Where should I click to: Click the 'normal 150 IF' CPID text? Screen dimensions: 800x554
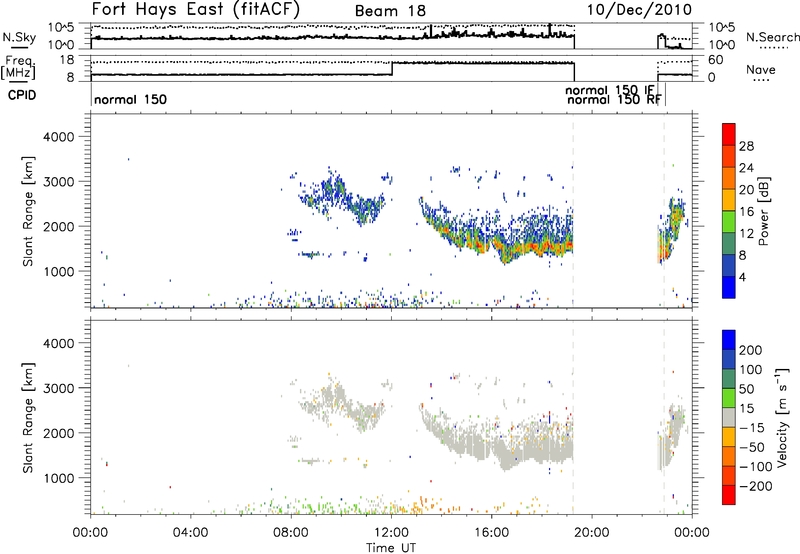(x=610, y=90)
